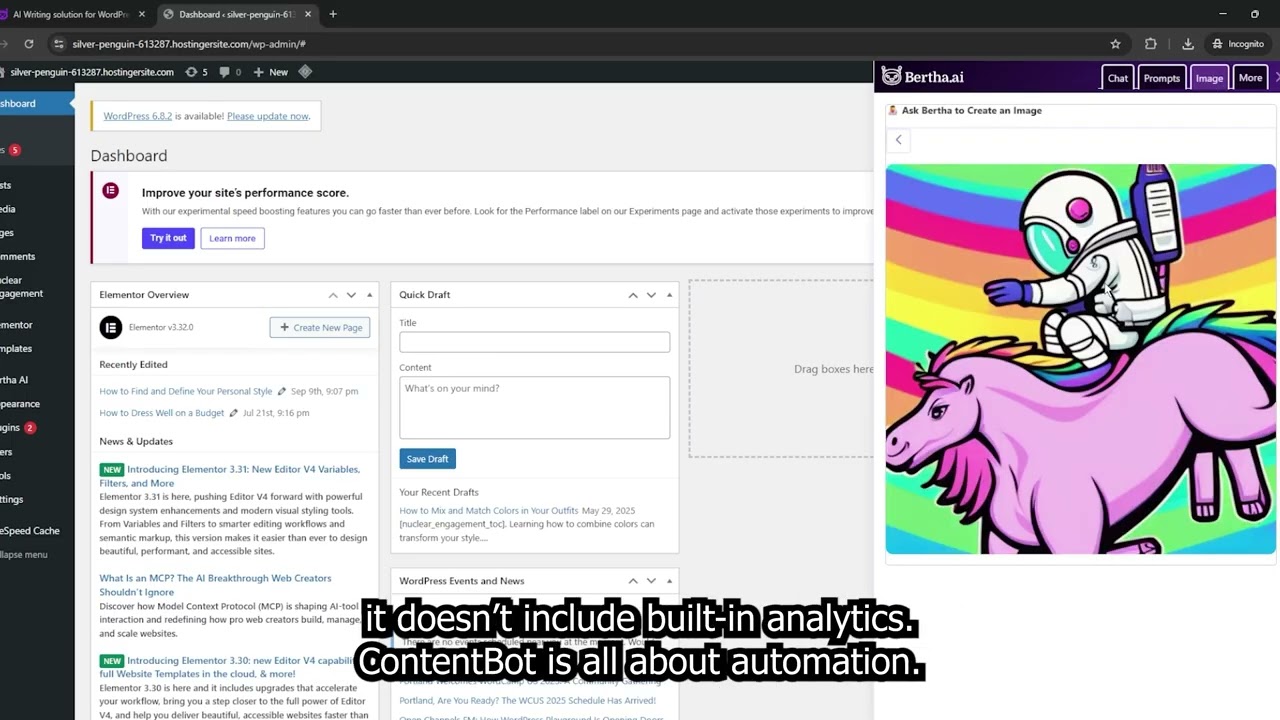Open WordPress 6.8.2 link
The height and width of the screenshot is (720, 1280).
[138, 116]
